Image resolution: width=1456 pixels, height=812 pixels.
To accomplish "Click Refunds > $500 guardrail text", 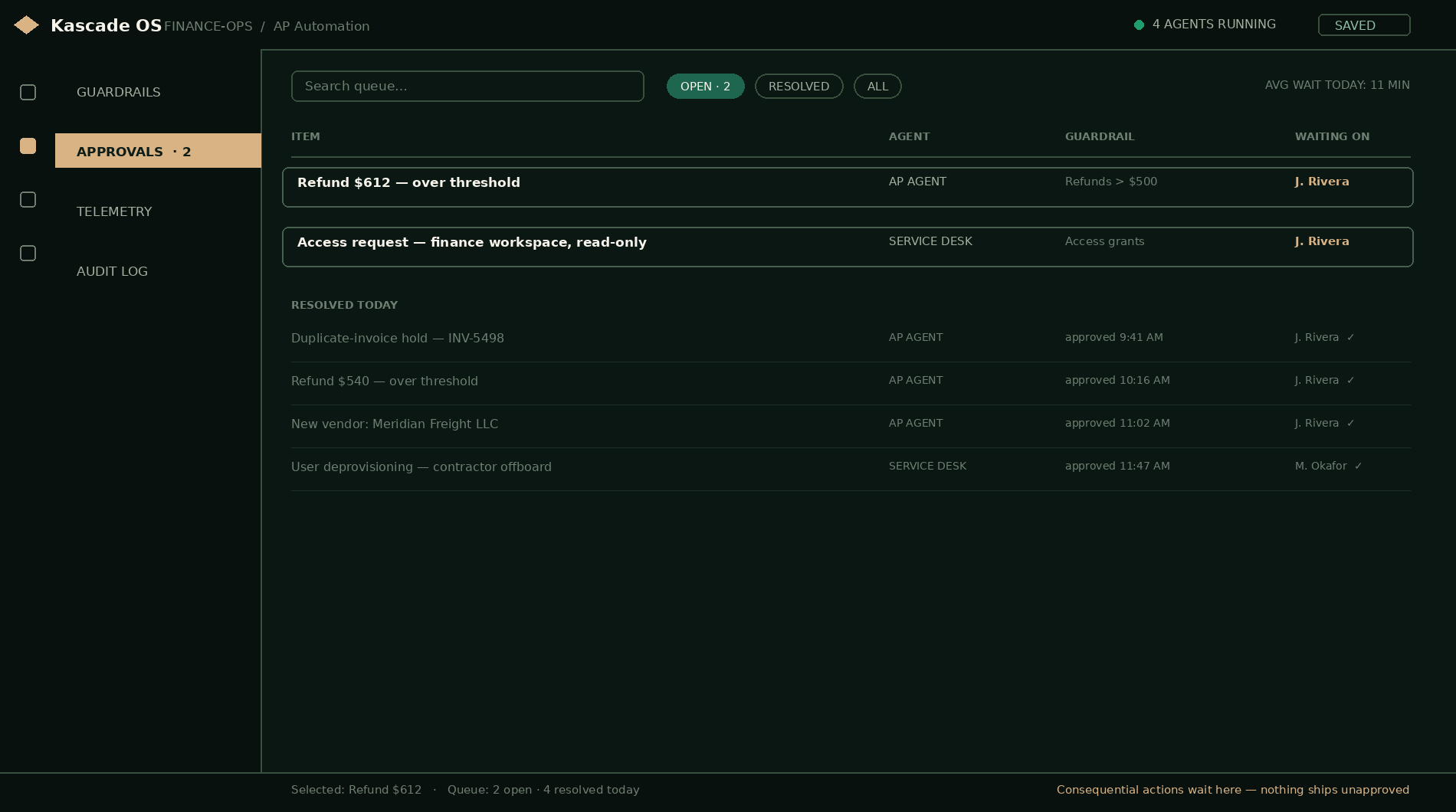I will [1111, 182].
